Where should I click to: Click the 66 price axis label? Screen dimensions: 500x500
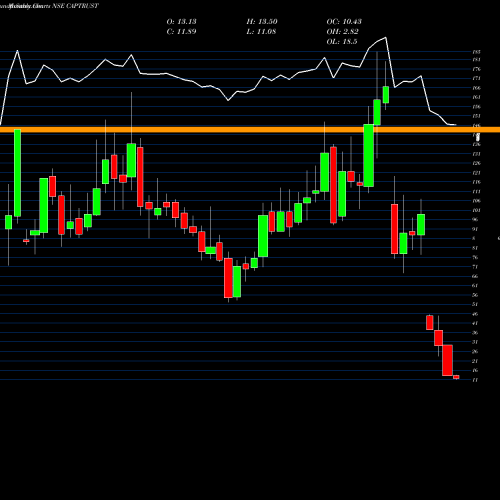click(x=475, y=276)
